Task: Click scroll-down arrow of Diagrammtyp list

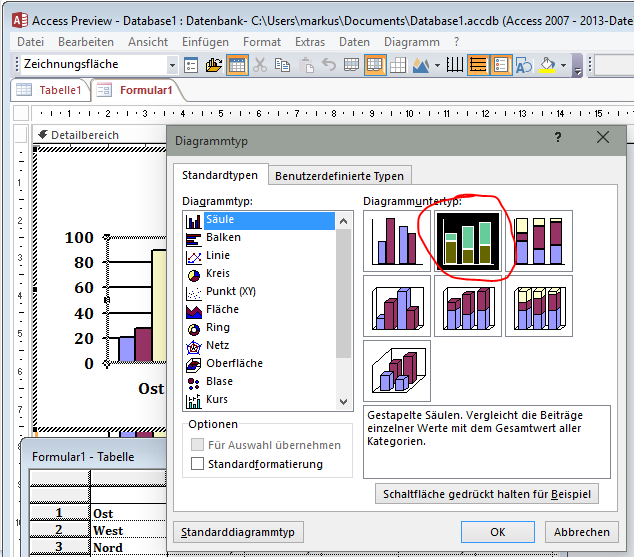Action: (x=344, y=401)
